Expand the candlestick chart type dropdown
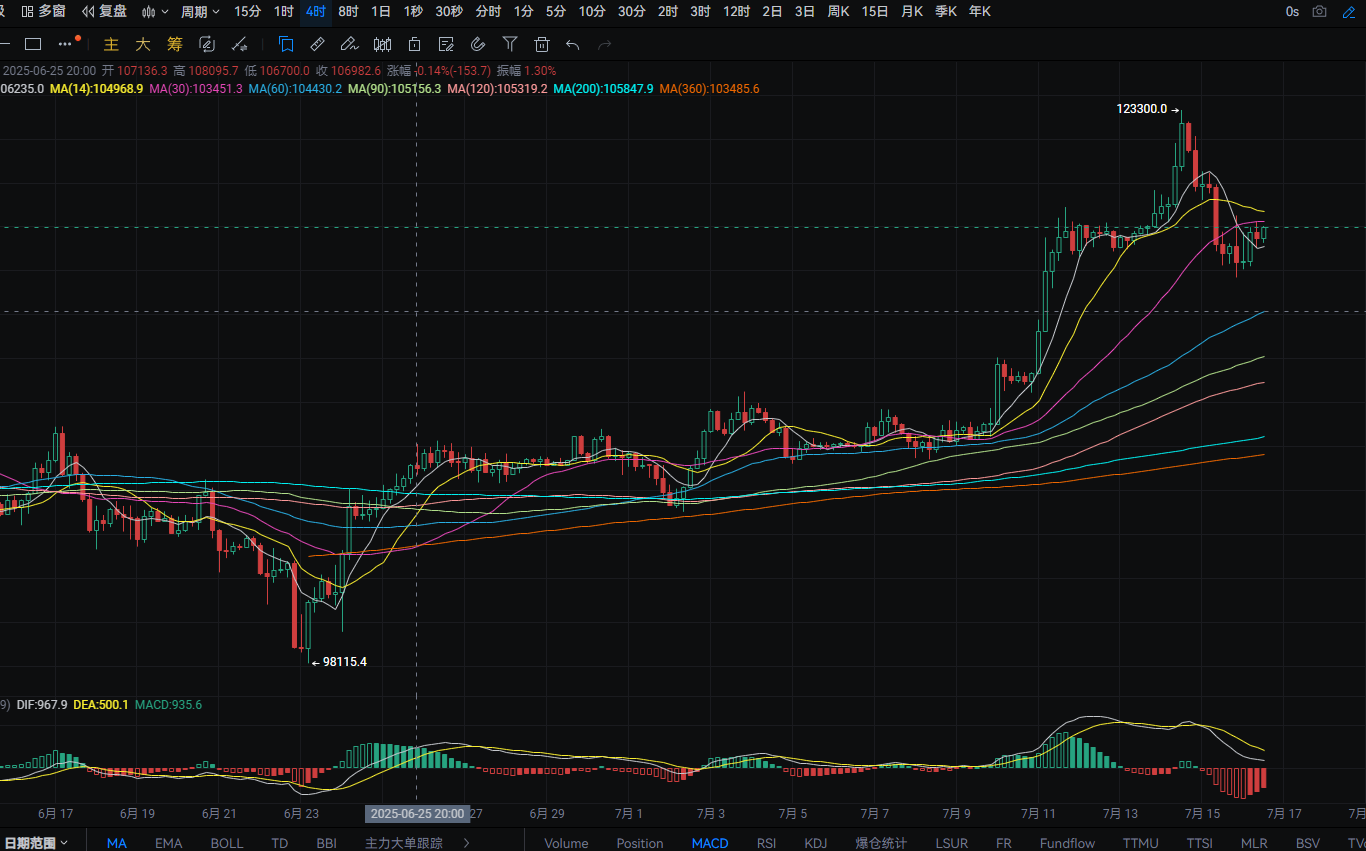Screen dimensions: 1366x851 pos(155,12)
